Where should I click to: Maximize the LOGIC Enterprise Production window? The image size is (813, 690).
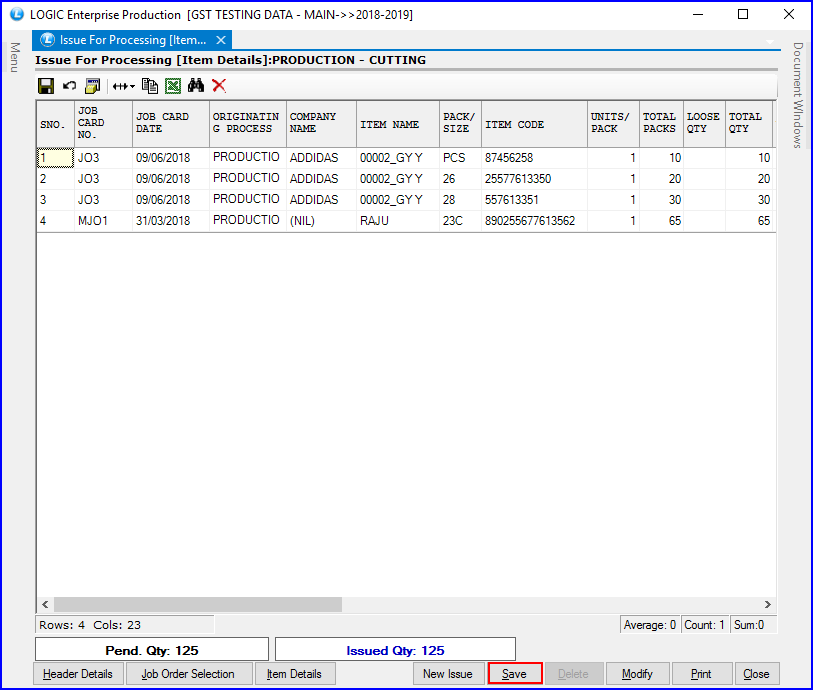tap(743, 14)
